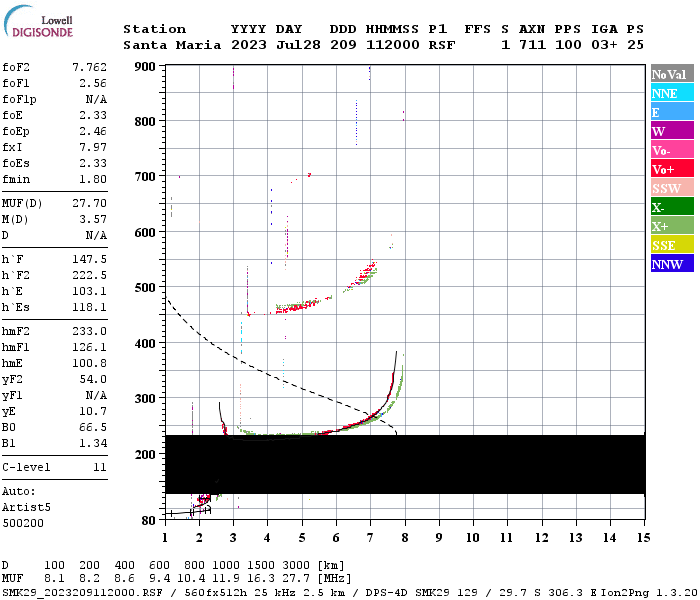Click the SSE yellow legend swatch
Image resolution: width=700 pixels, height=600 pixels.
click(x=672, y=244)
